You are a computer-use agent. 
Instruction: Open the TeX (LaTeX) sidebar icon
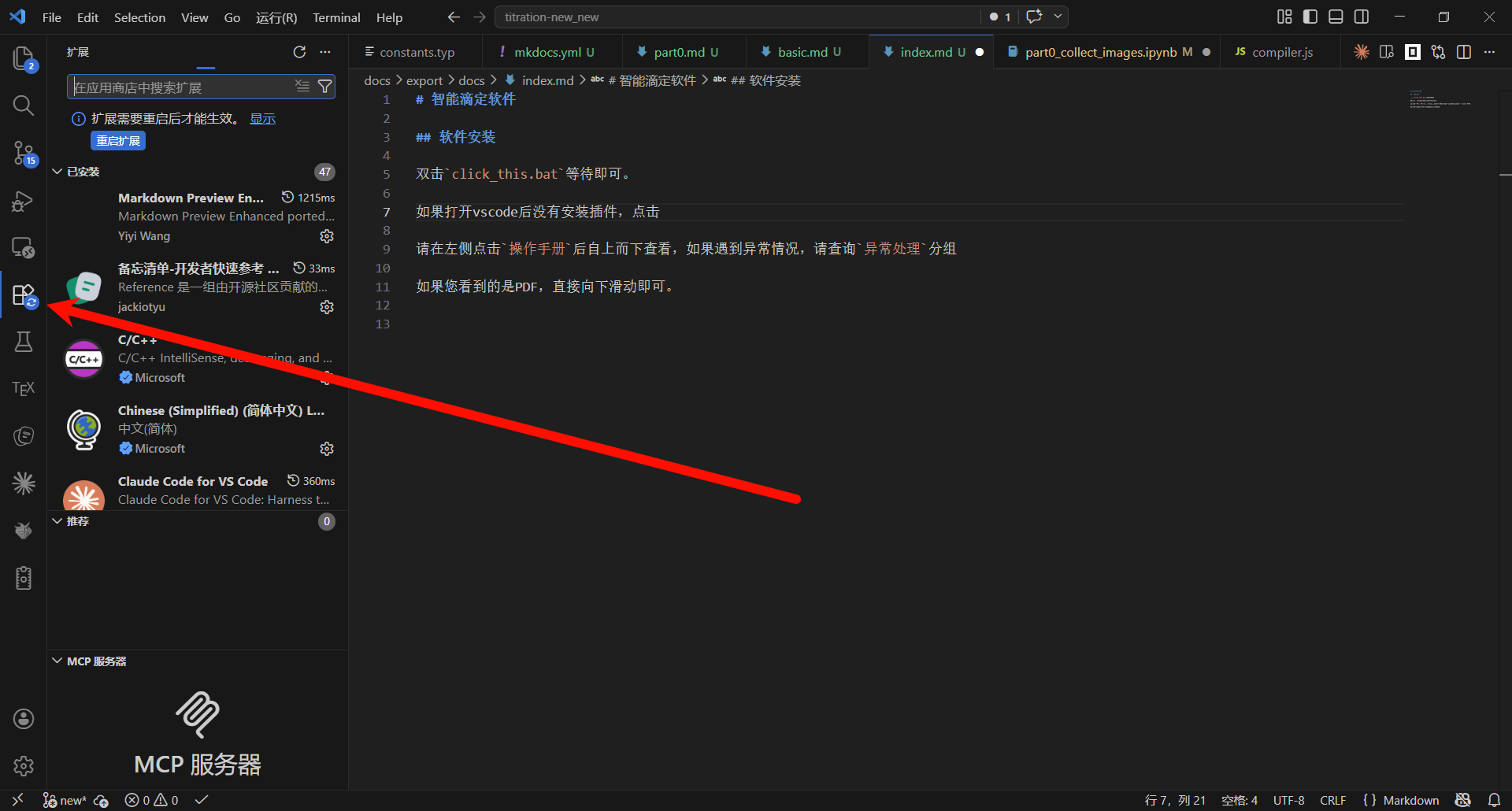click(x=24, y=388)
